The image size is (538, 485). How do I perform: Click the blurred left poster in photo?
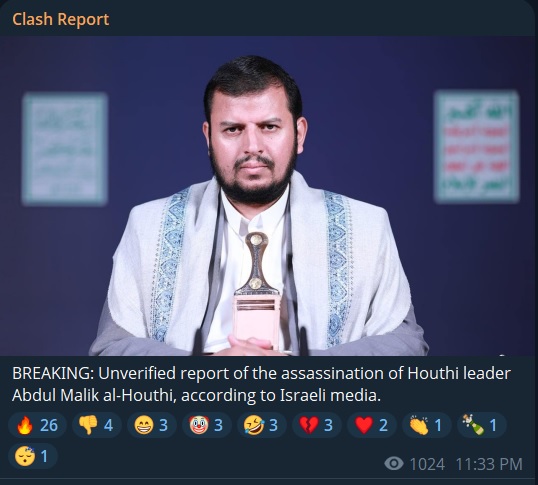(x=65, y=149)
